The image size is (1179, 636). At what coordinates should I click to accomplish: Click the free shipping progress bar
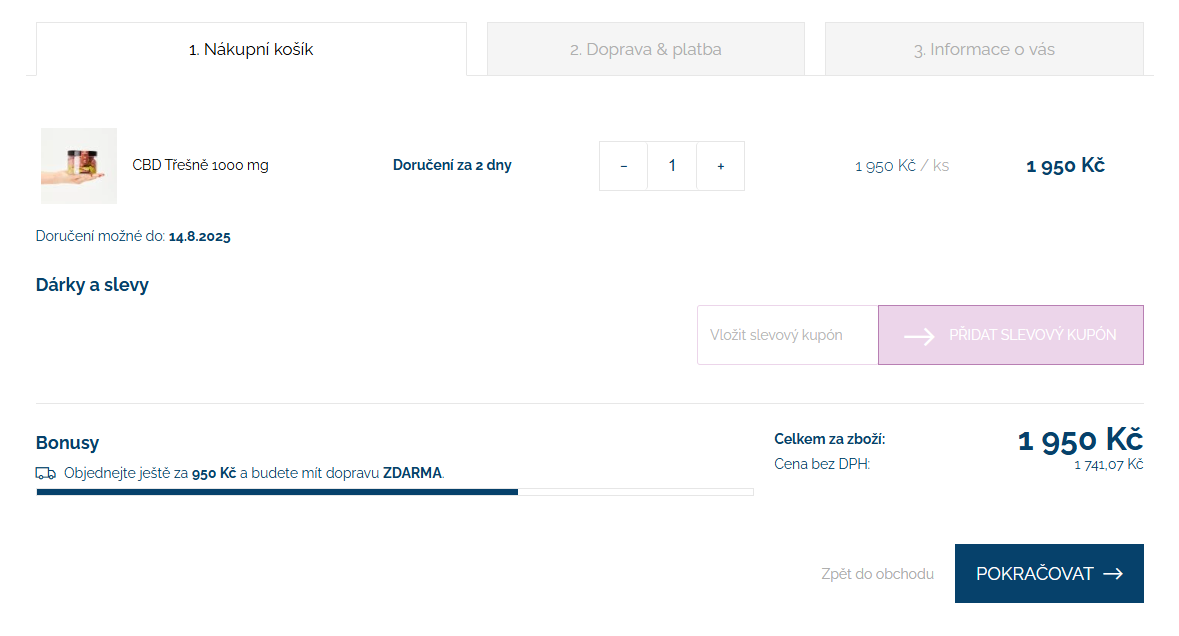pyautogui.click(x=394, y=492)
